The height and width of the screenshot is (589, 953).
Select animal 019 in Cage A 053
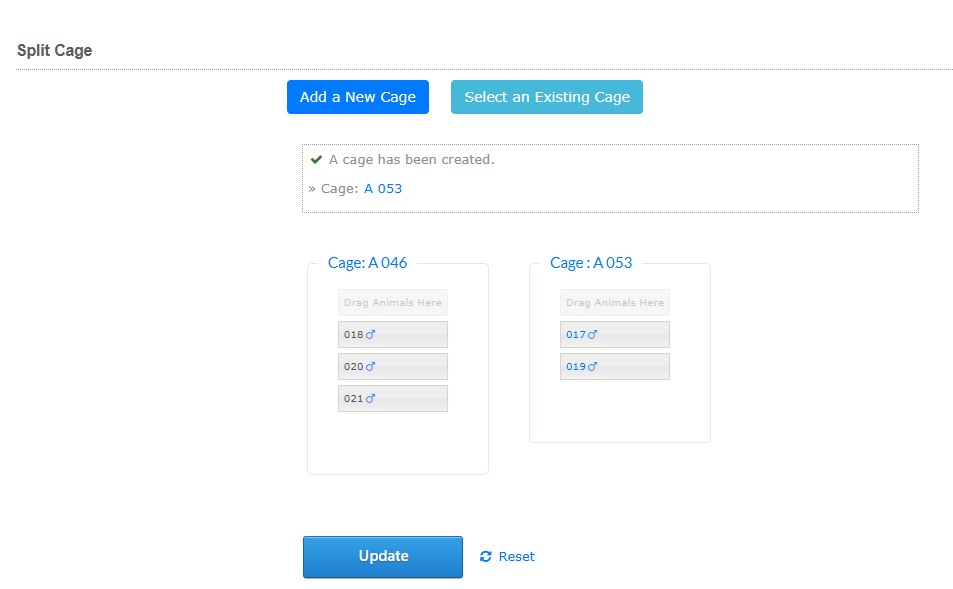(x=615, y=367)
